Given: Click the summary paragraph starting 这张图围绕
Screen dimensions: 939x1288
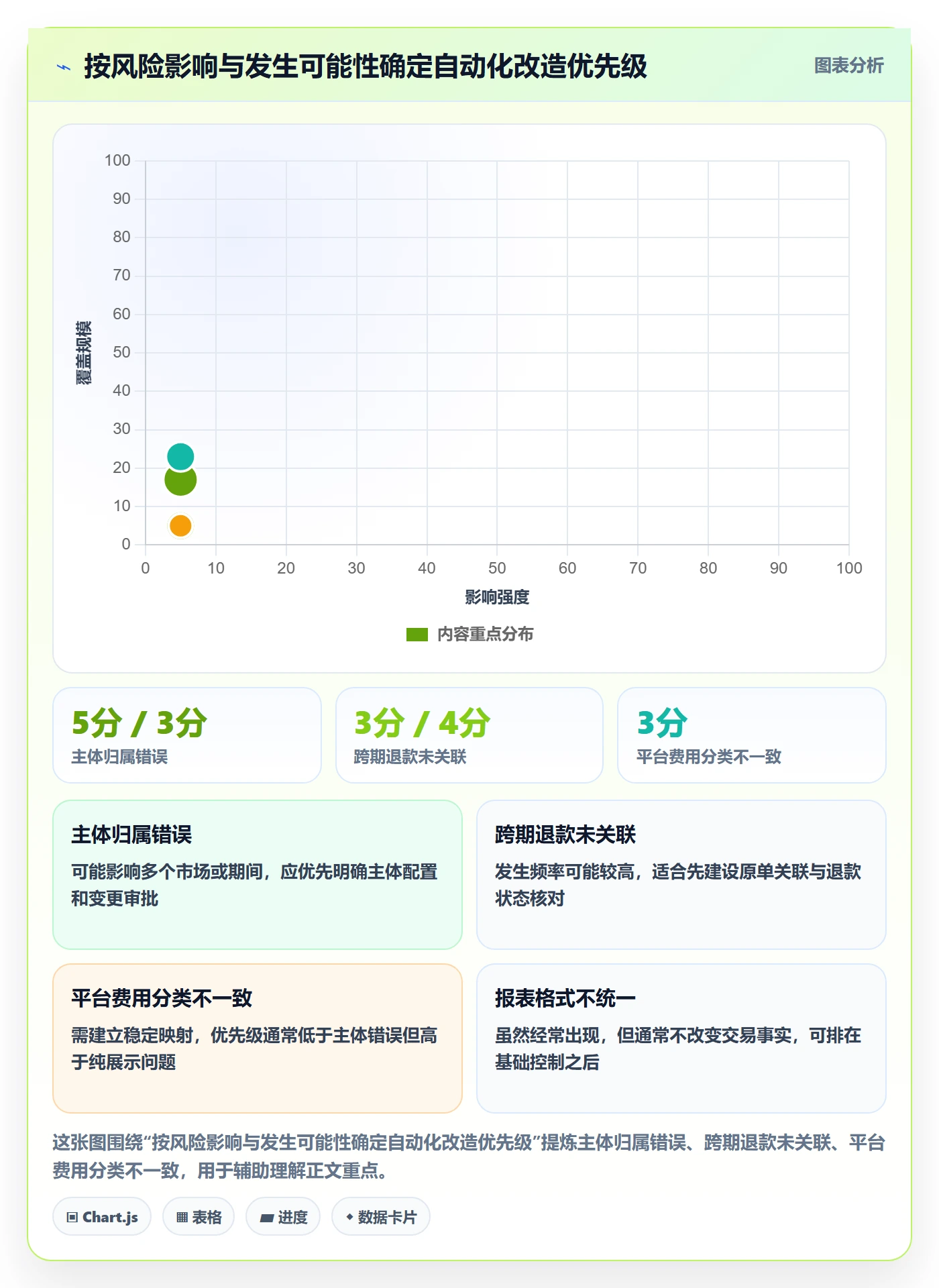Looking at the screenshot, I should coord(469,1157).
